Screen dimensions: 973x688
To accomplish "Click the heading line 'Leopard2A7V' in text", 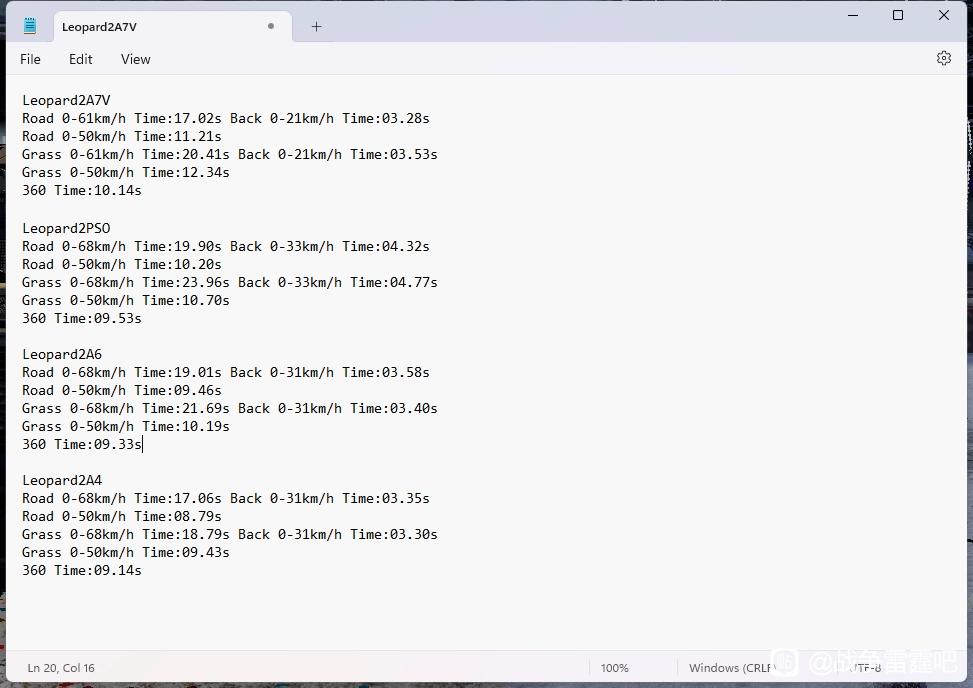I will (66, 100).
